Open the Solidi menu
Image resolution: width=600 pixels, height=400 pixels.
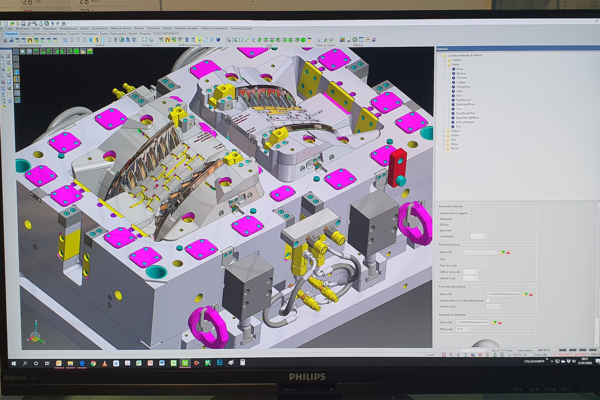[x=36, y=28]
